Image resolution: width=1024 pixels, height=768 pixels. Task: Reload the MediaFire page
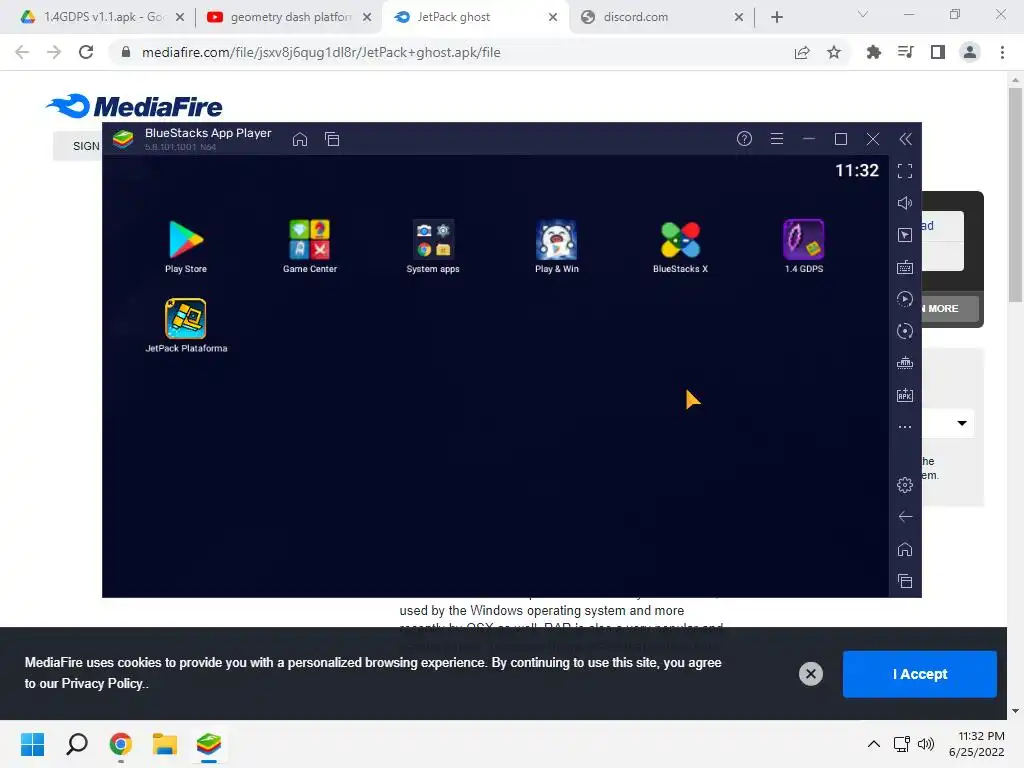[x=86, y=52]
